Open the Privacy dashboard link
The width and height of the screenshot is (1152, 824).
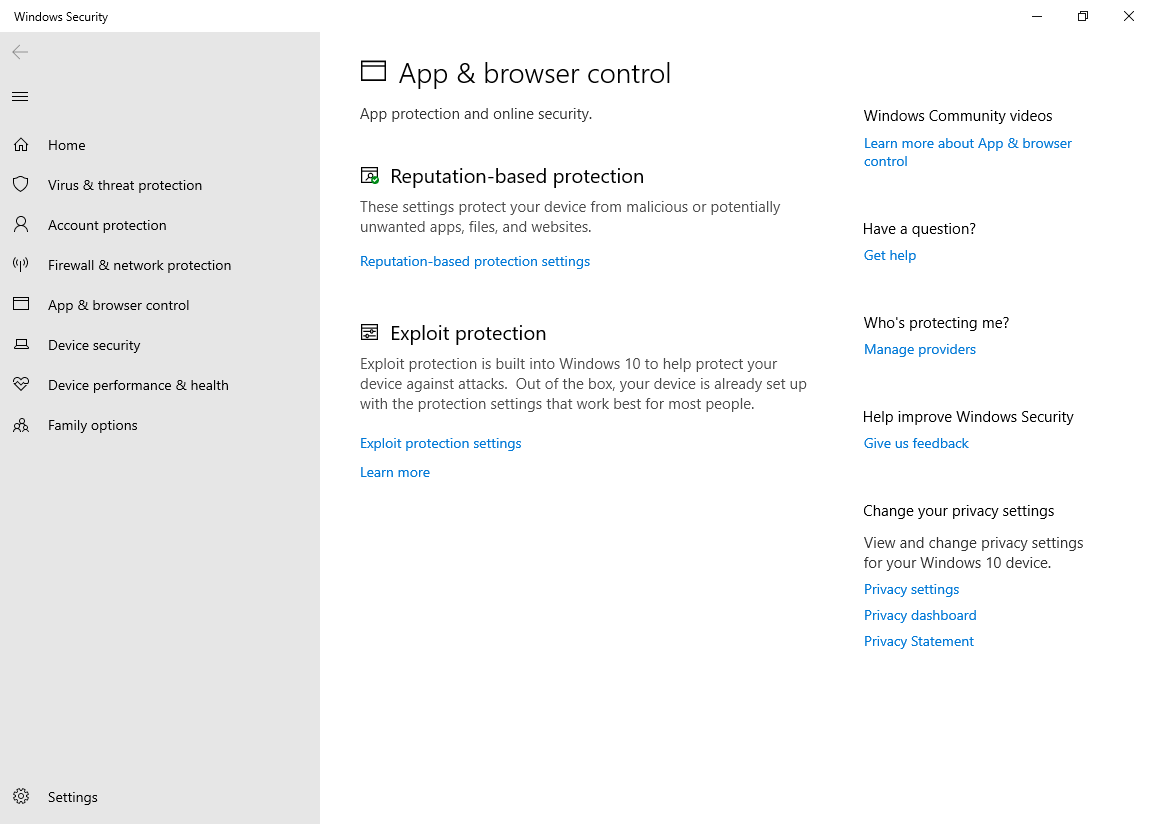pyautogui.click(x=920, y=615)
